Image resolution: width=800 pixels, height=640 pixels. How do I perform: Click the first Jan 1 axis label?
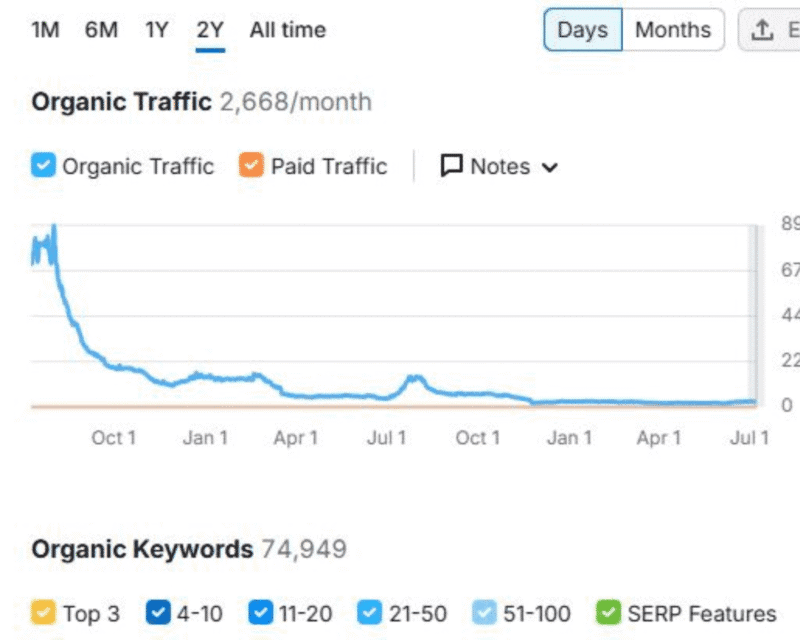pos(205,438)
